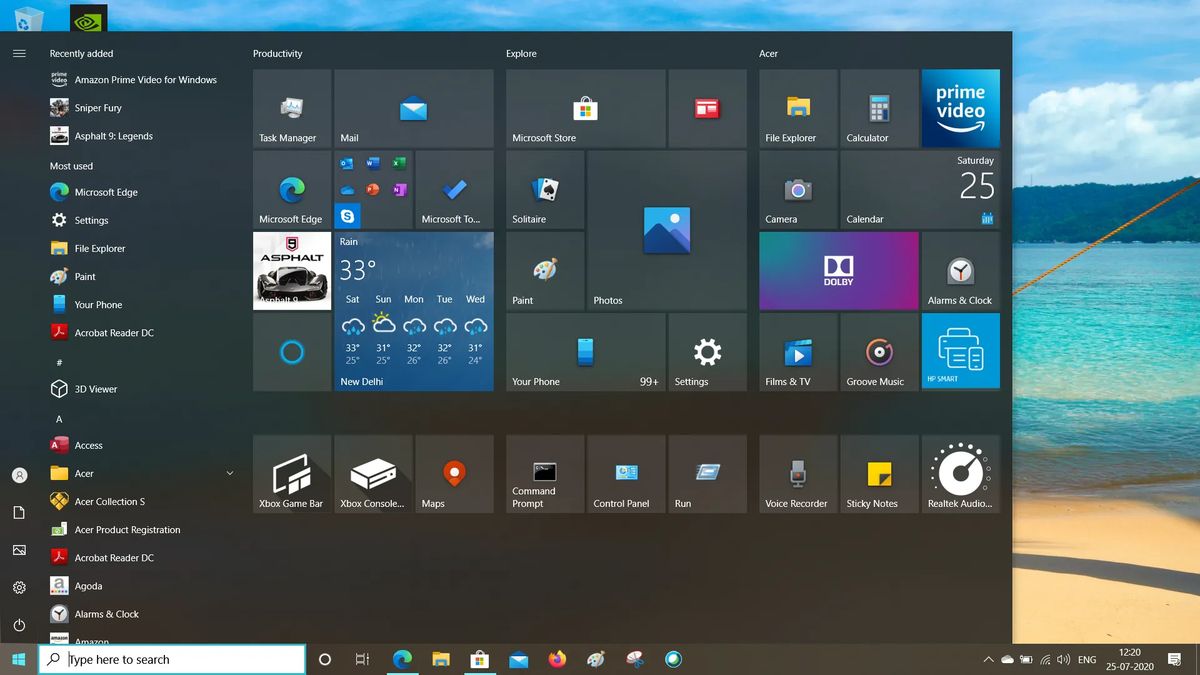Screen dimensions: 1200x675
Task: Open the Command Prompt tile
Action: coord(544,473)
